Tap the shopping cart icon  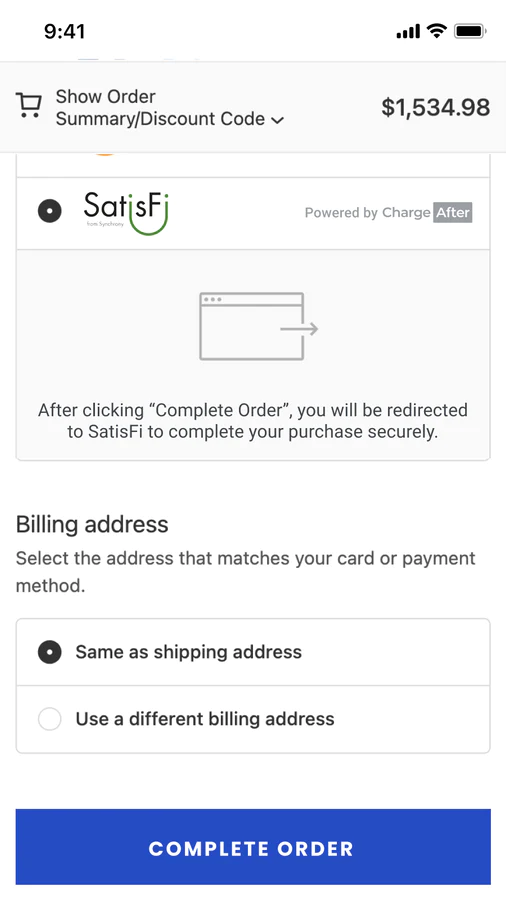[x=28, y=105]
